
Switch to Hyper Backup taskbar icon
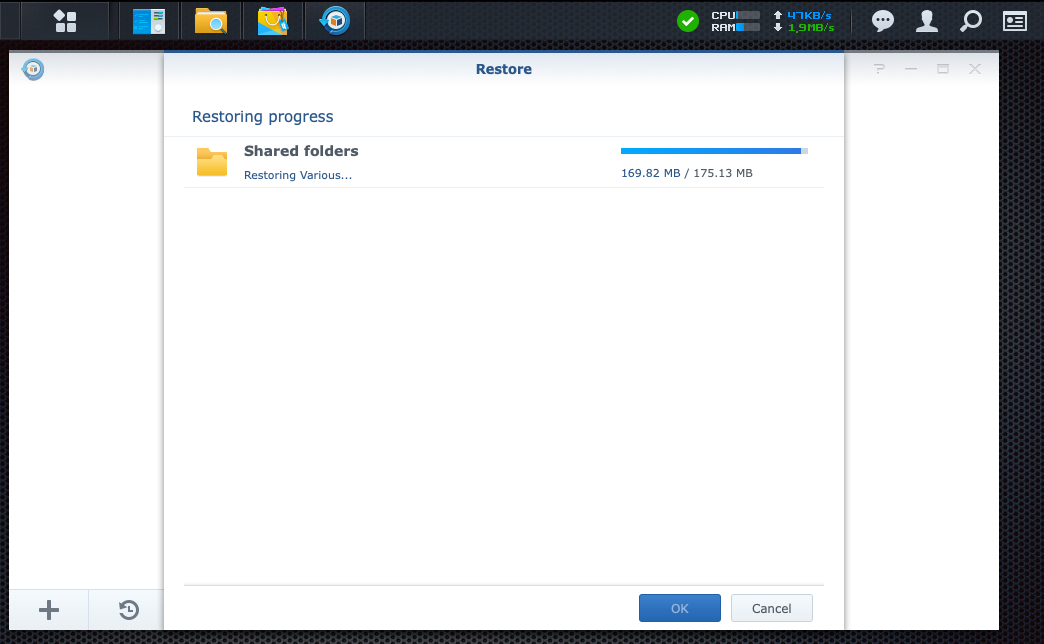click(x=334, y=21)
